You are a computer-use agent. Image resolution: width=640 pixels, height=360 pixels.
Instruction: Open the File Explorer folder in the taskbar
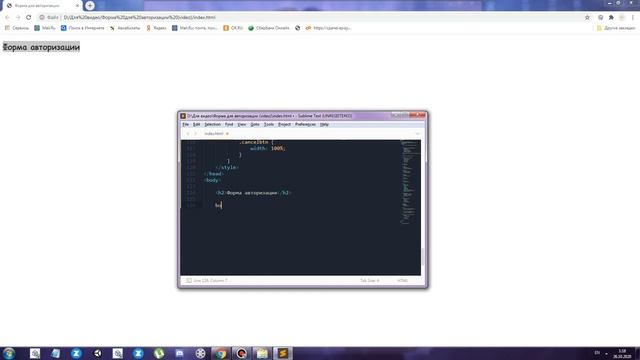[x=262, y=353]
